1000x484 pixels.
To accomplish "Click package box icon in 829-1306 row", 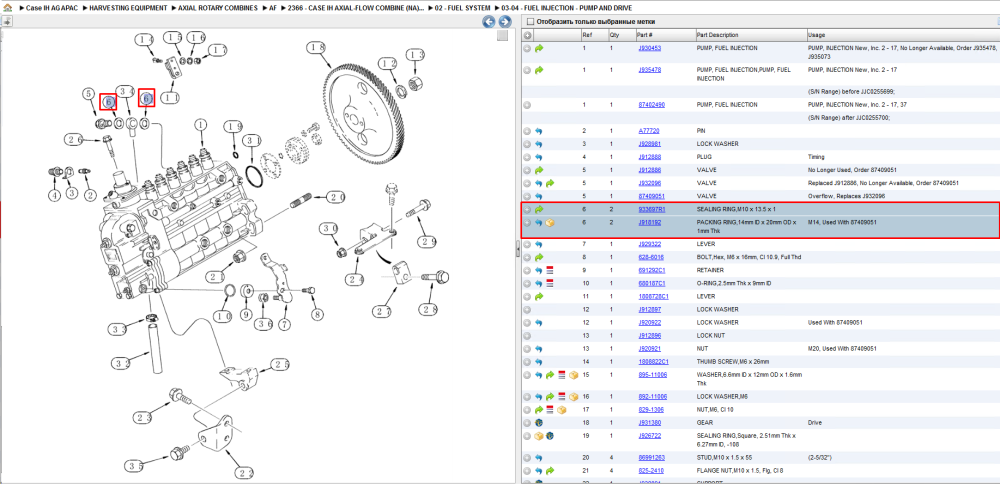I will pos(561,409).
